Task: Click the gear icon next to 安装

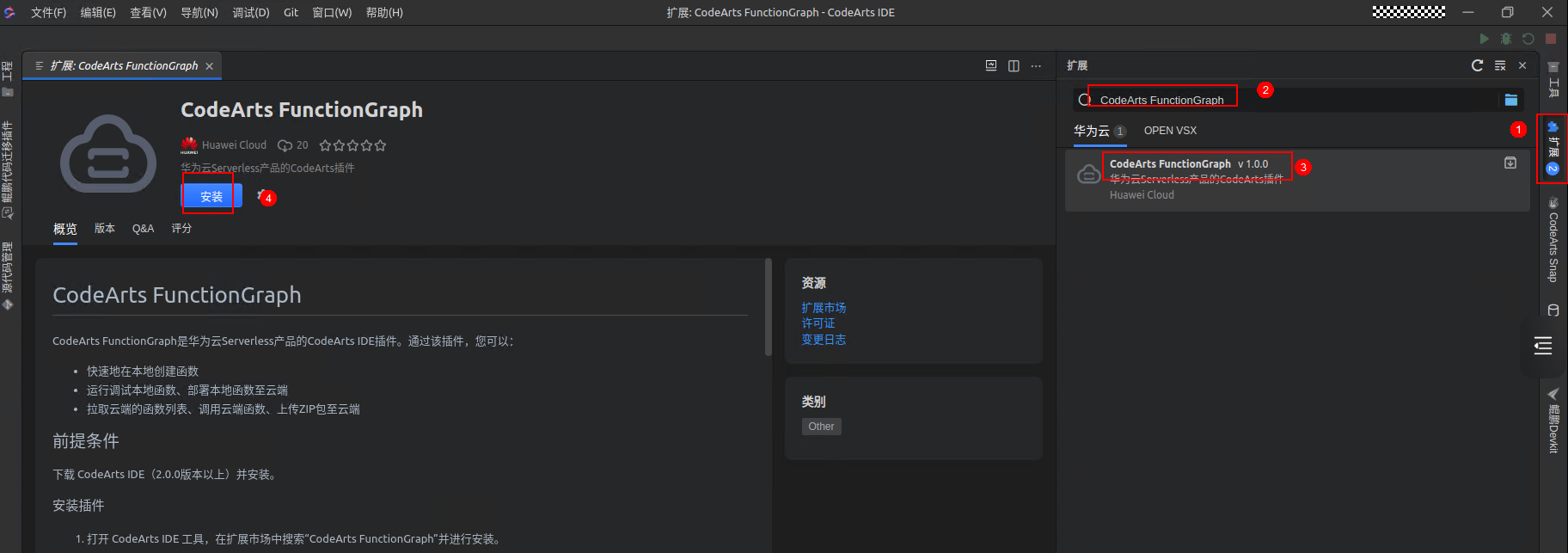Action: point(261,195)
